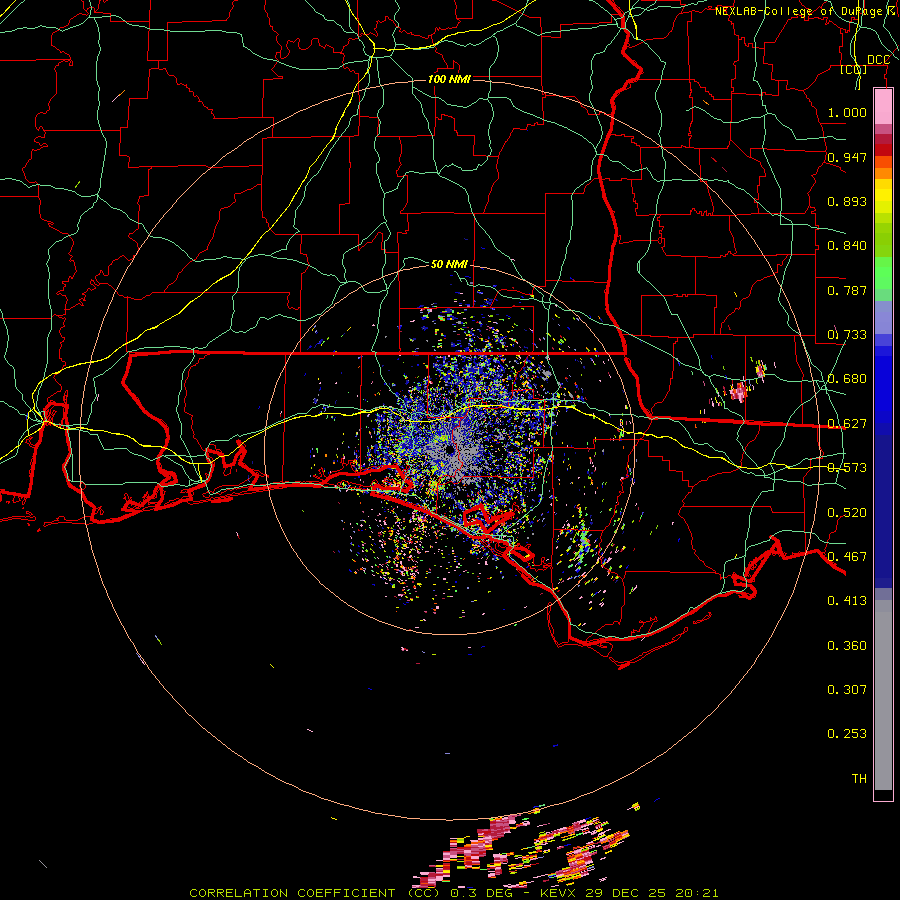
Task: Click the DCC product label
Action: point(878,60)
